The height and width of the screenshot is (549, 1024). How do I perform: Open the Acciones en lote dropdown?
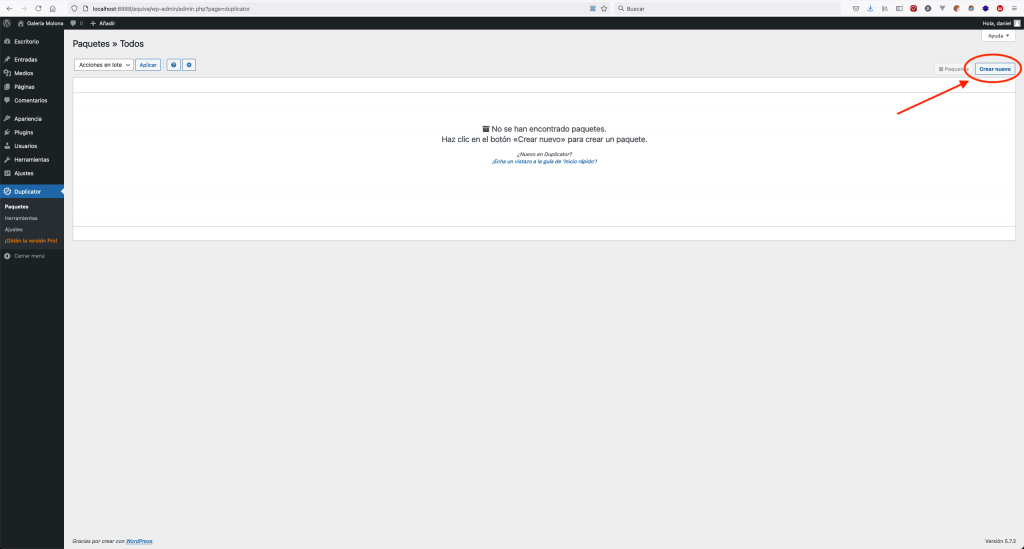point(103,65)
